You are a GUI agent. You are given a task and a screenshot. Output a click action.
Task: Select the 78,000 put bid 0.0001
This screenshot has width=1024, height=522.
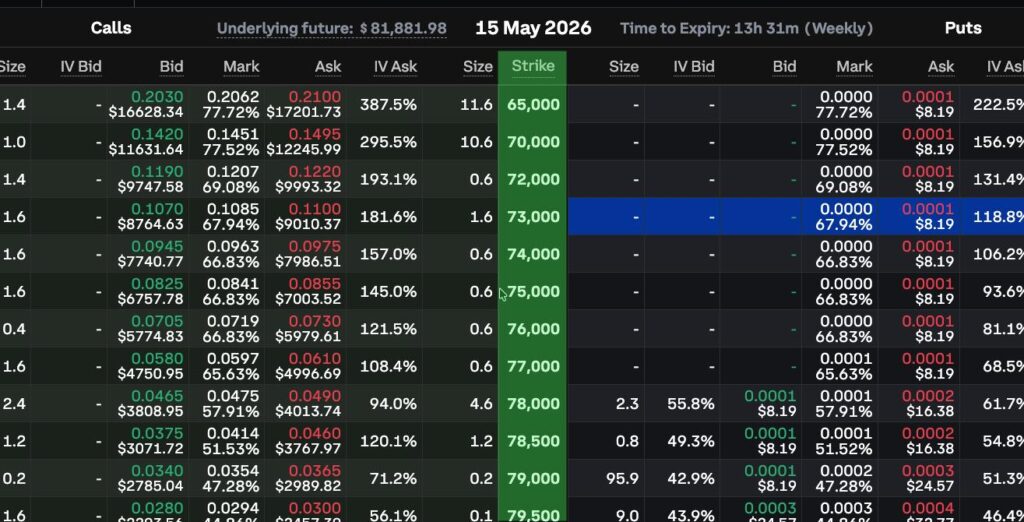tap(770, 397)
